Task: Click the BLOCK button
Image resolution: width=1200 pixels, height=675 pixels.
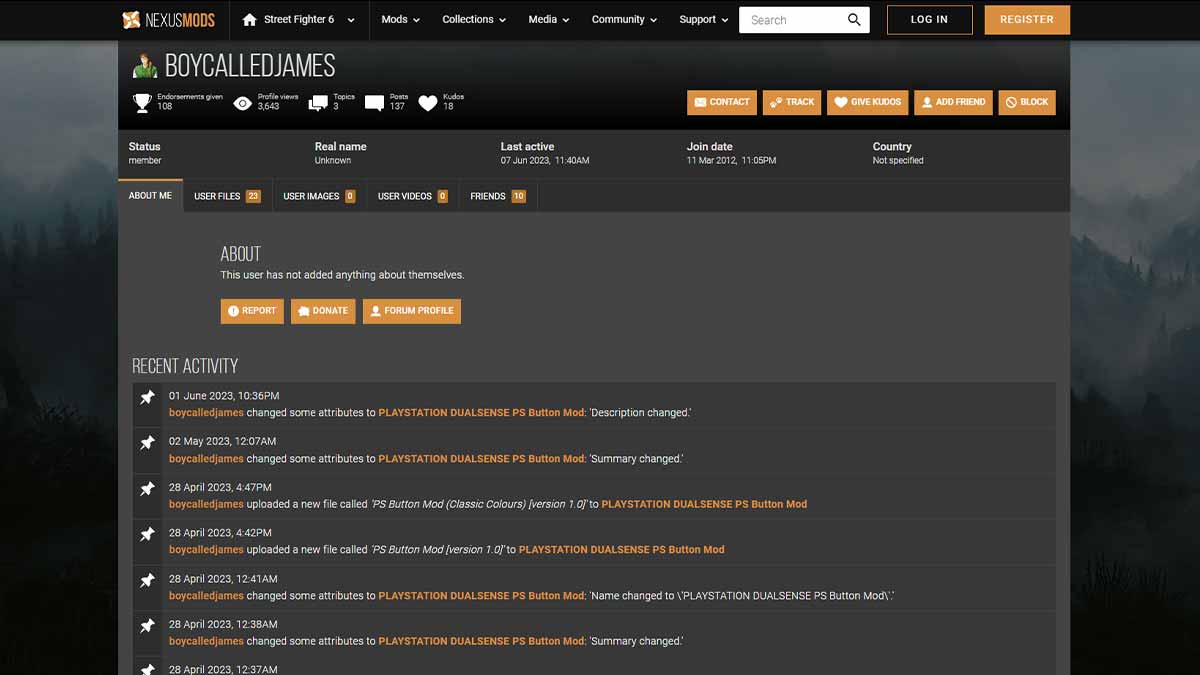Action: point(1027,102)
